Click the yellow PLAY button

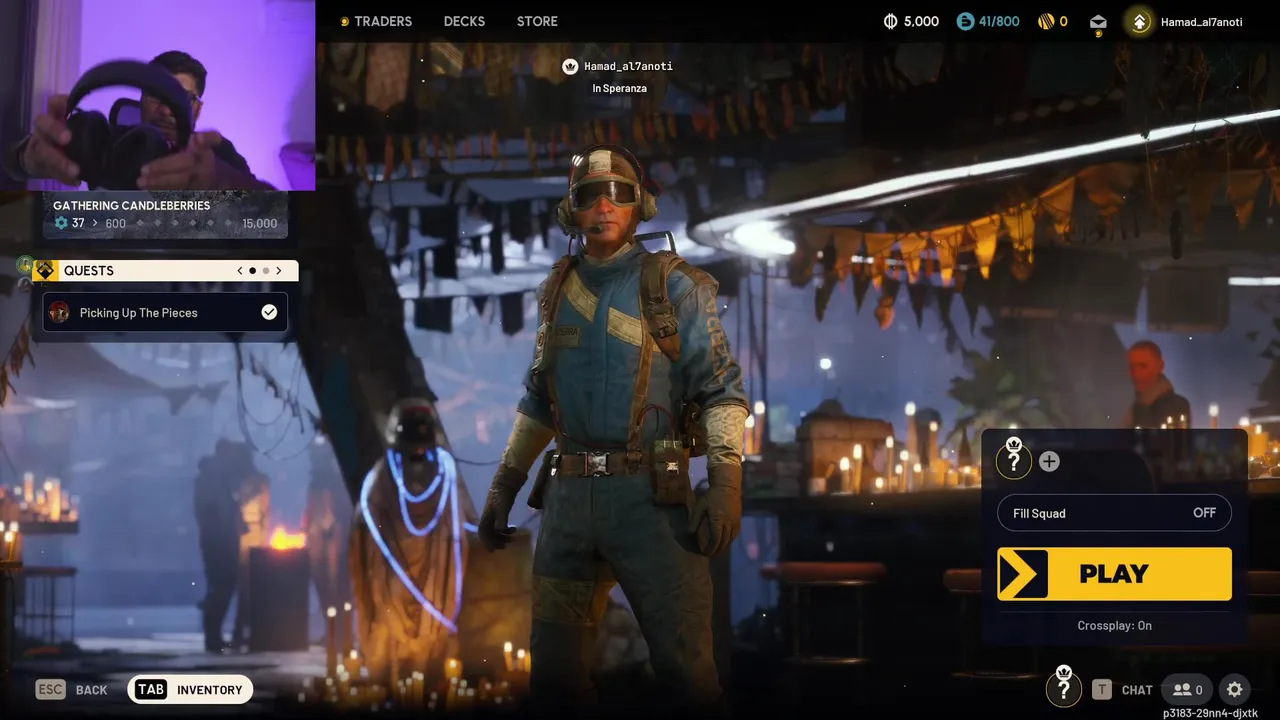(1114, 574)
